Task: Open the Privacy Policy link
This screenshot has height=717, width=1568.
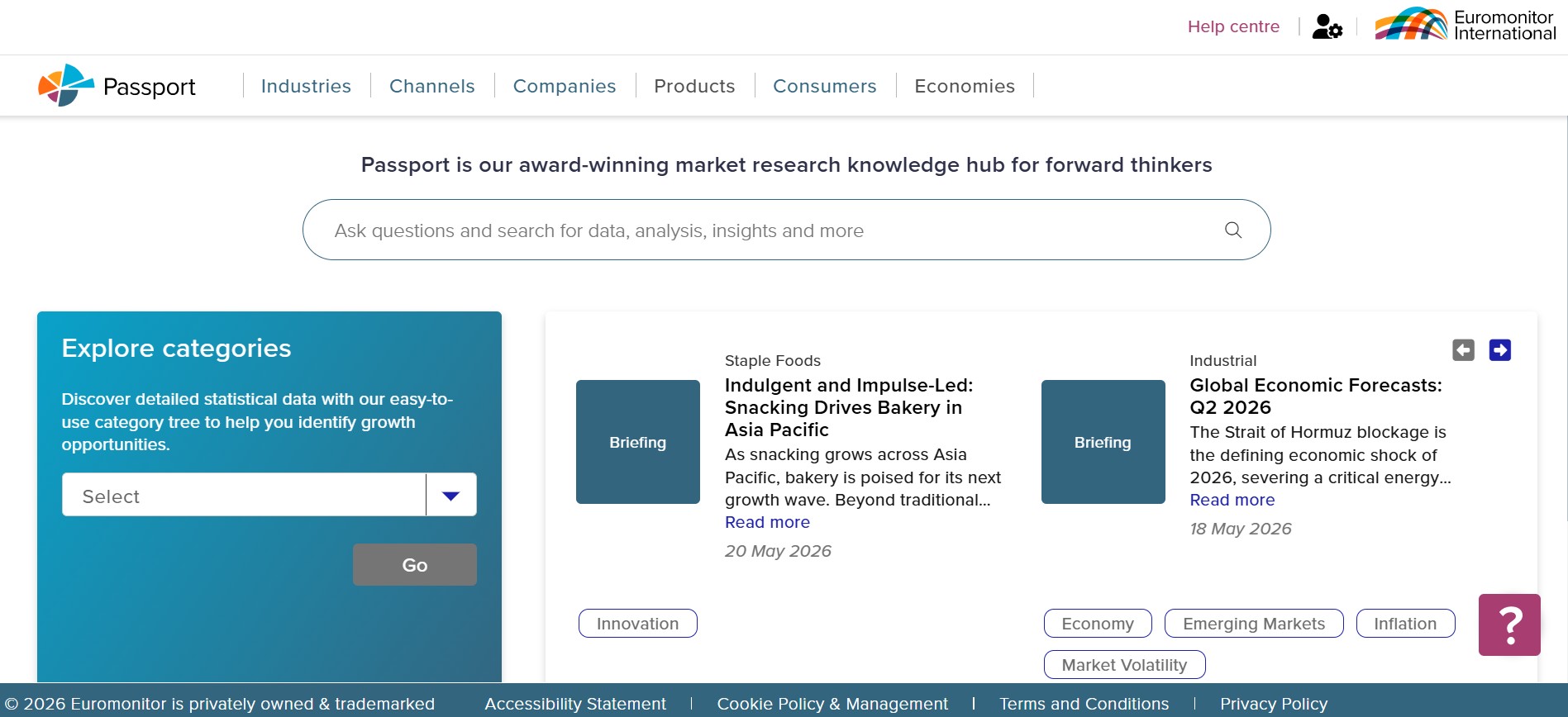Action: point(1274,704)
